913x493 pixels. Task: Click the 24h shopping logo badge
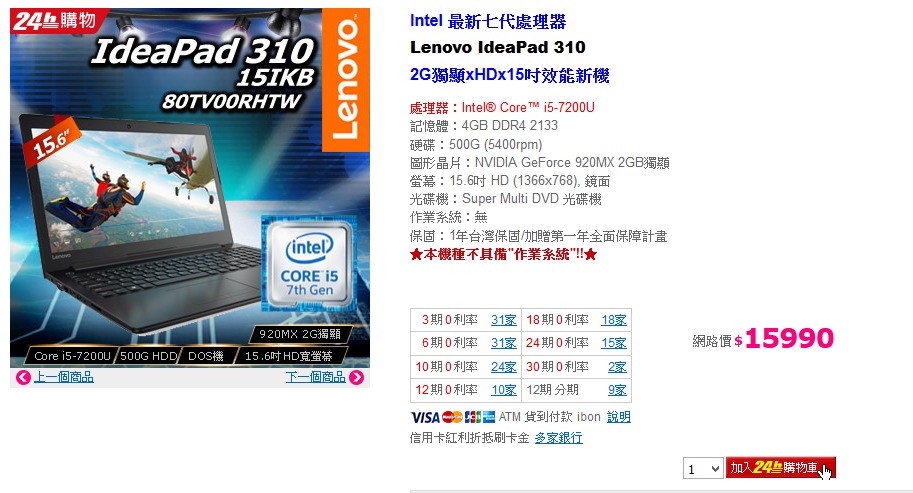[x=56, y=20]
